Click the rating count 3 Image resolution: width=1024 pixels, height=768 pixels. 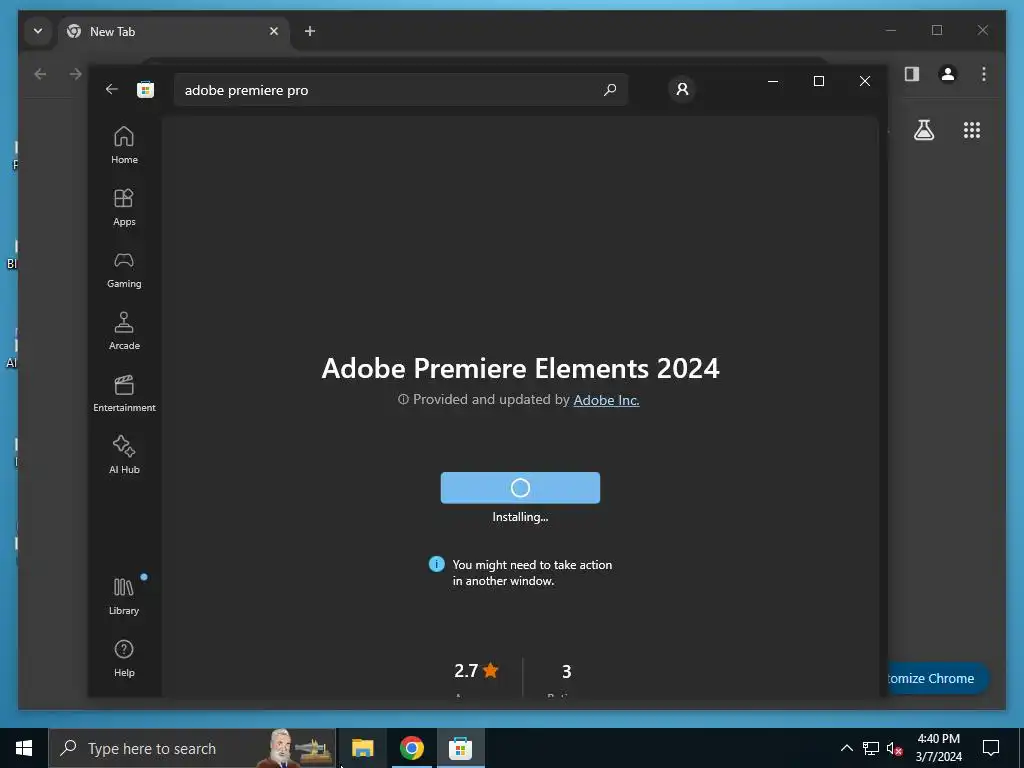(x=567, y=671)
